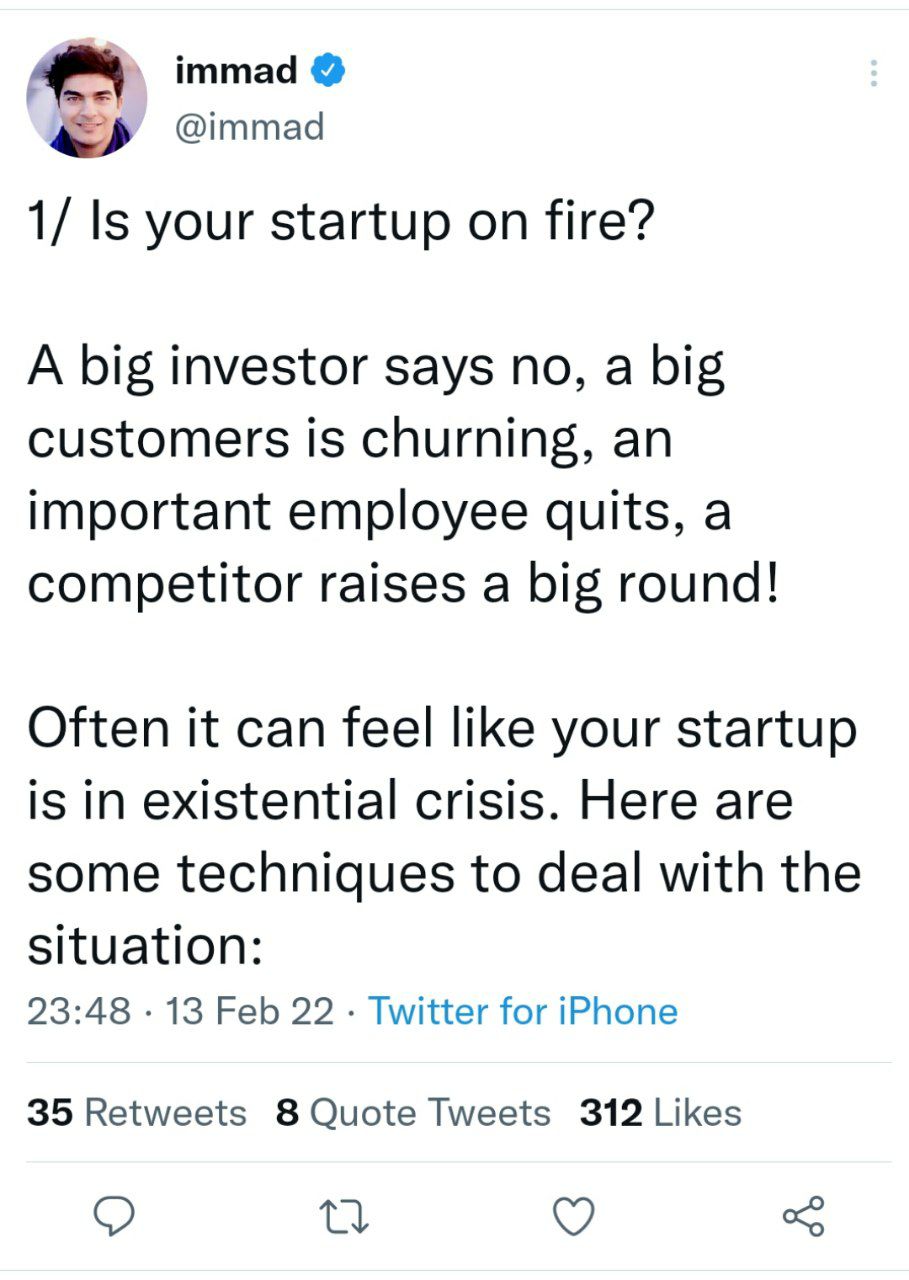909x1280 pixels.
Task: Click the word "situation:" in the tweet
Action: (x=145, y=946)
